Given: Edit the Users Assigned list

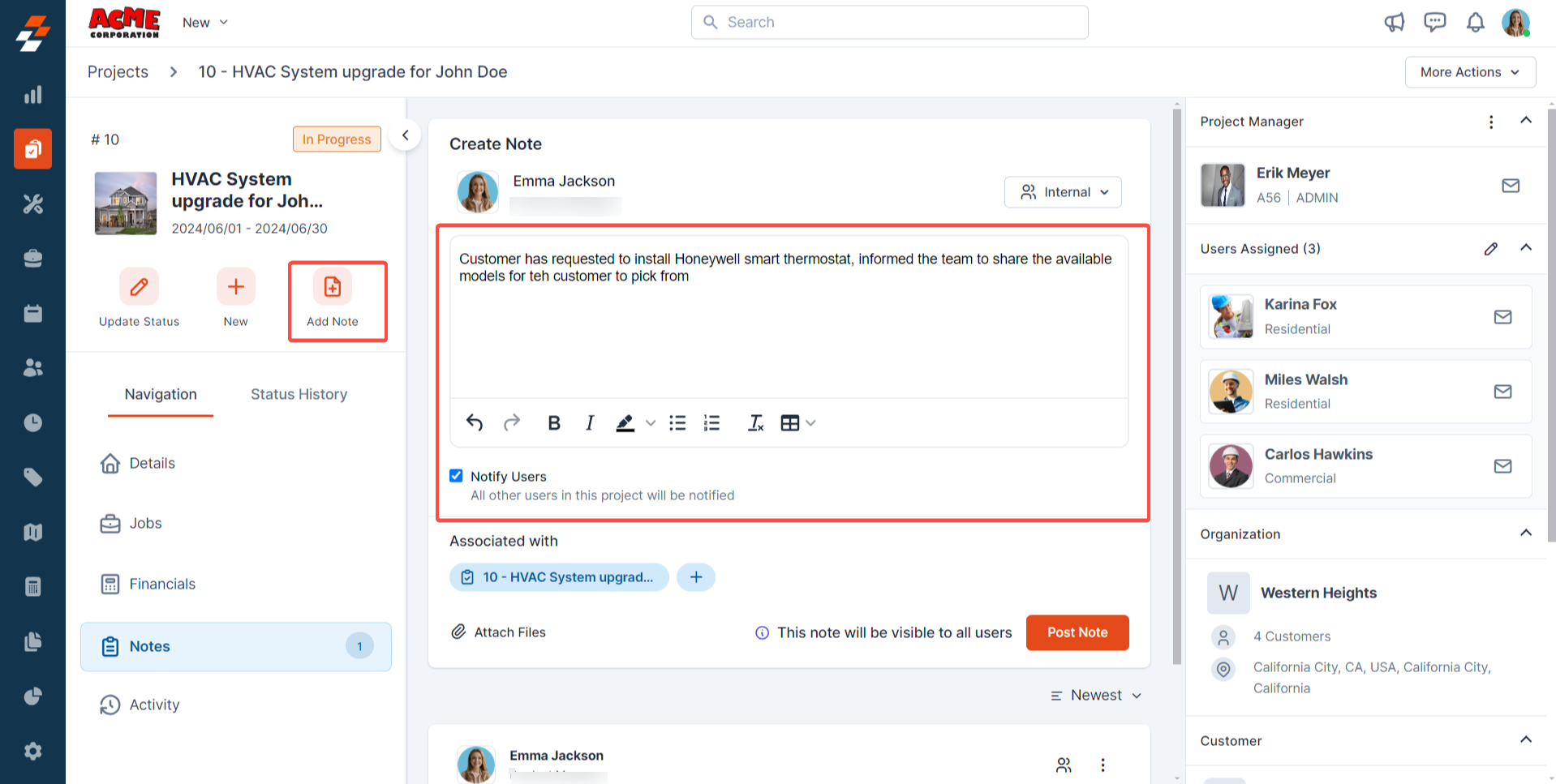Looking at the screenshot, I should [x=1490, y=249].
